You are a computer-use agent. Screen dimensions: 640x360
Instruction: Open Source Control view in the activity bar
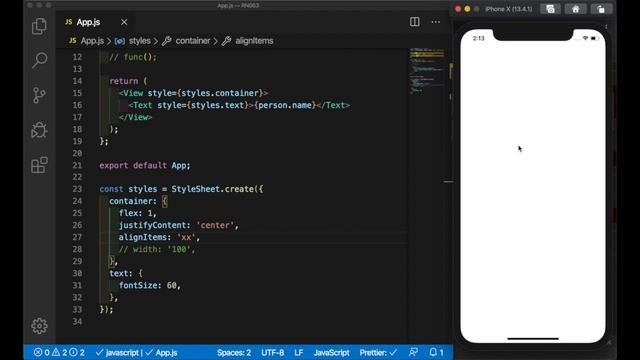39,95
